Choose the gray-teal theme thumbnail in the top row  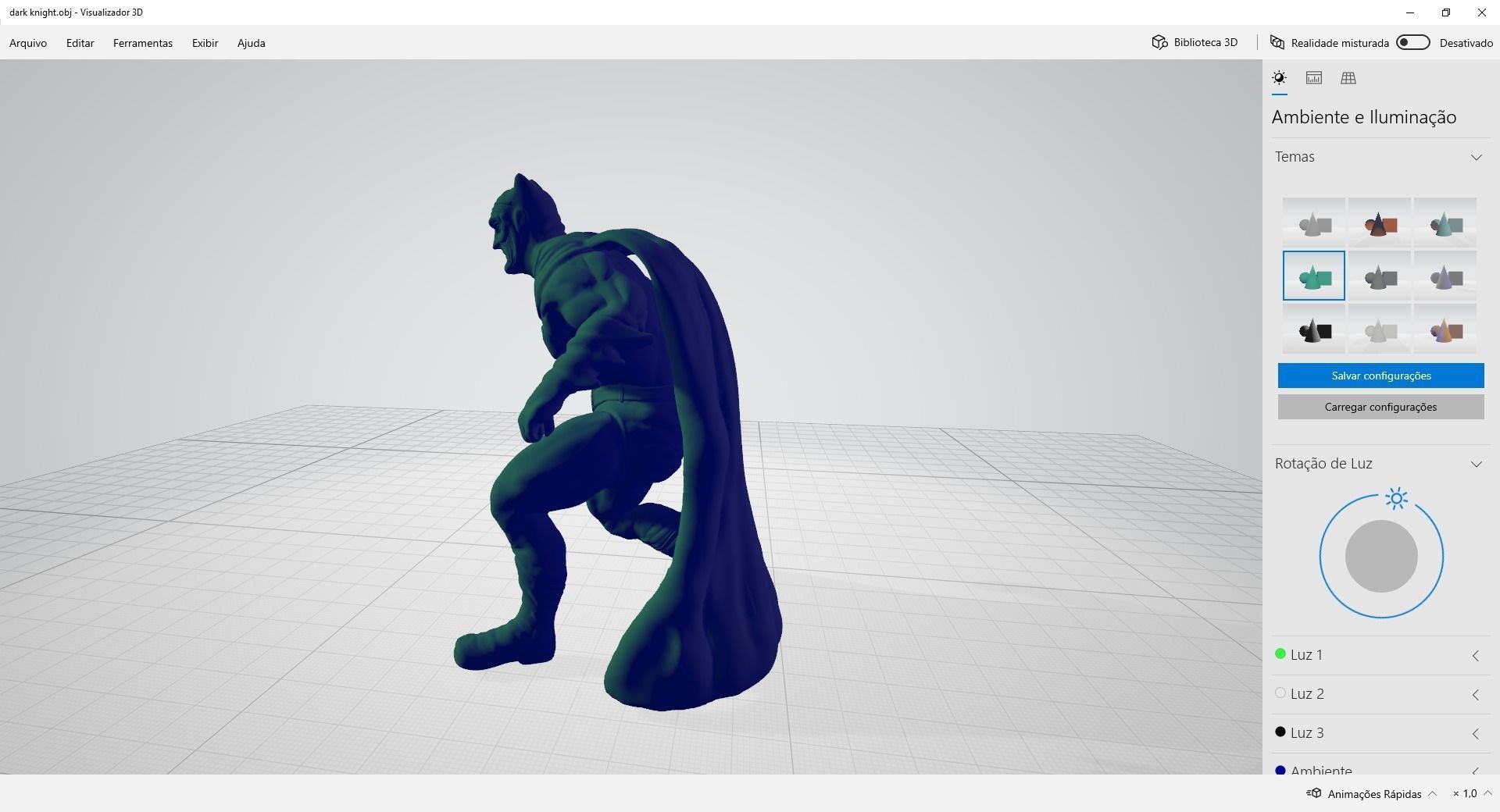1445,223
